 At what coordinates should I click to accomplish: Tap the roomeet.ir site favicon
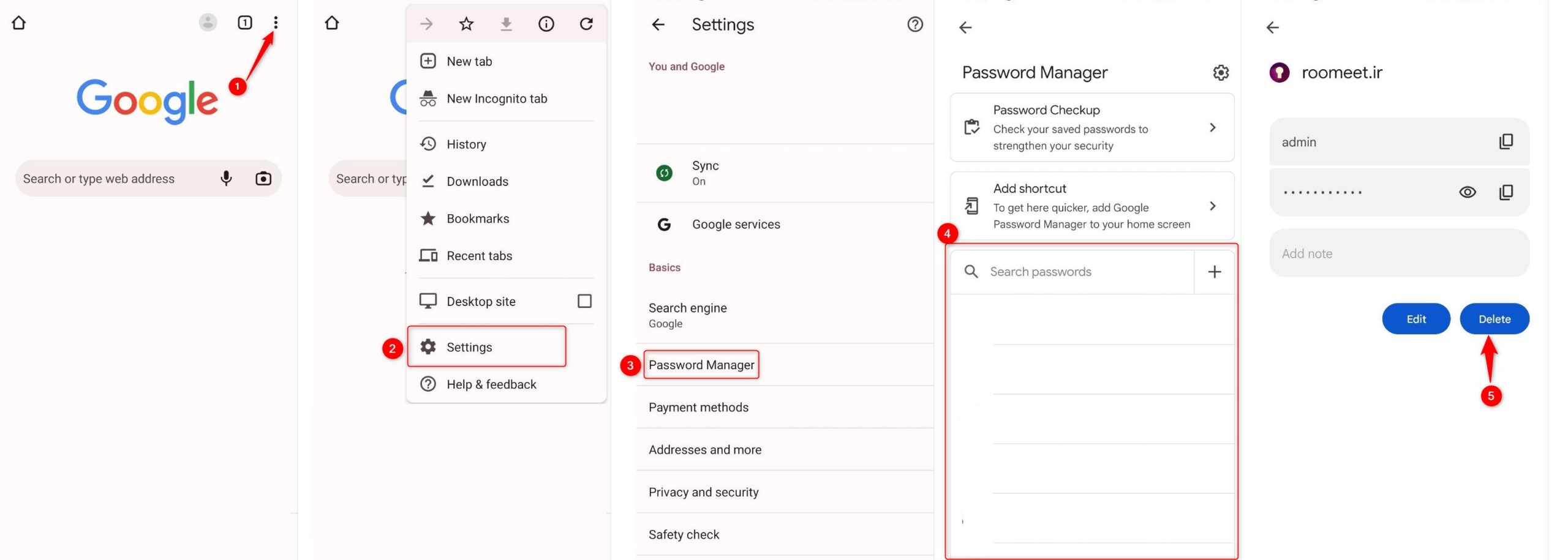(1280, 73)
